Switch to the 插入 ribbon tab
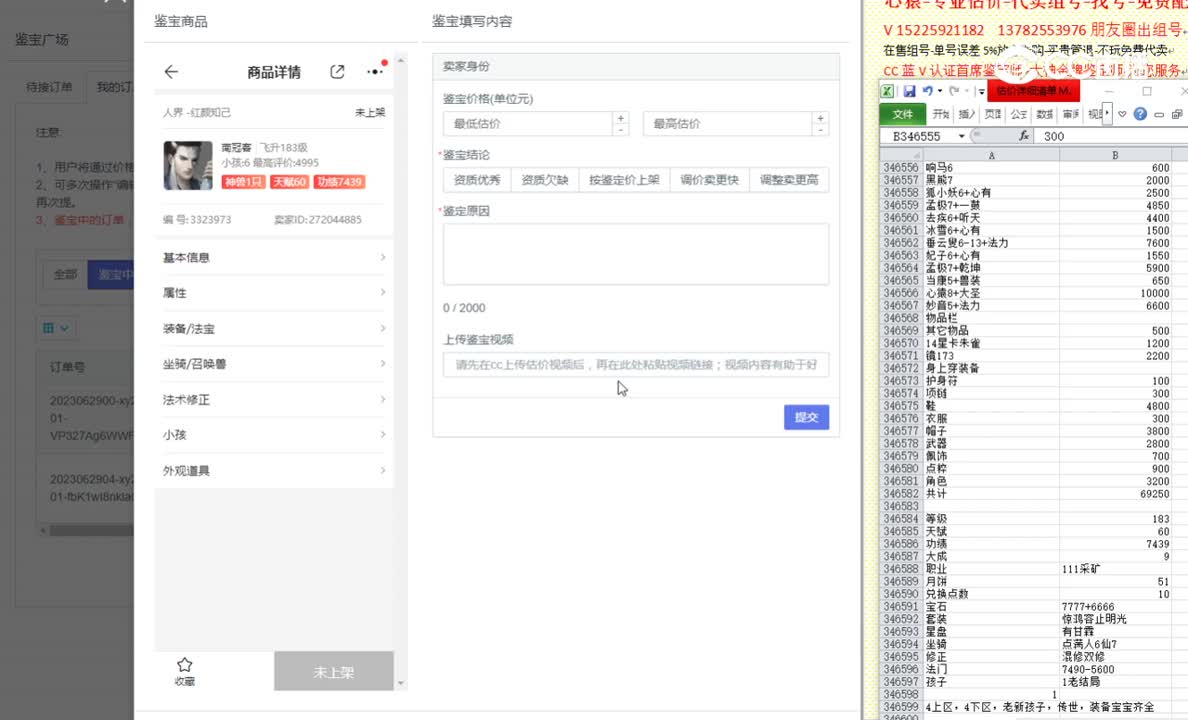The height and width of the screenshot is (720, 1188). (965, 113)
